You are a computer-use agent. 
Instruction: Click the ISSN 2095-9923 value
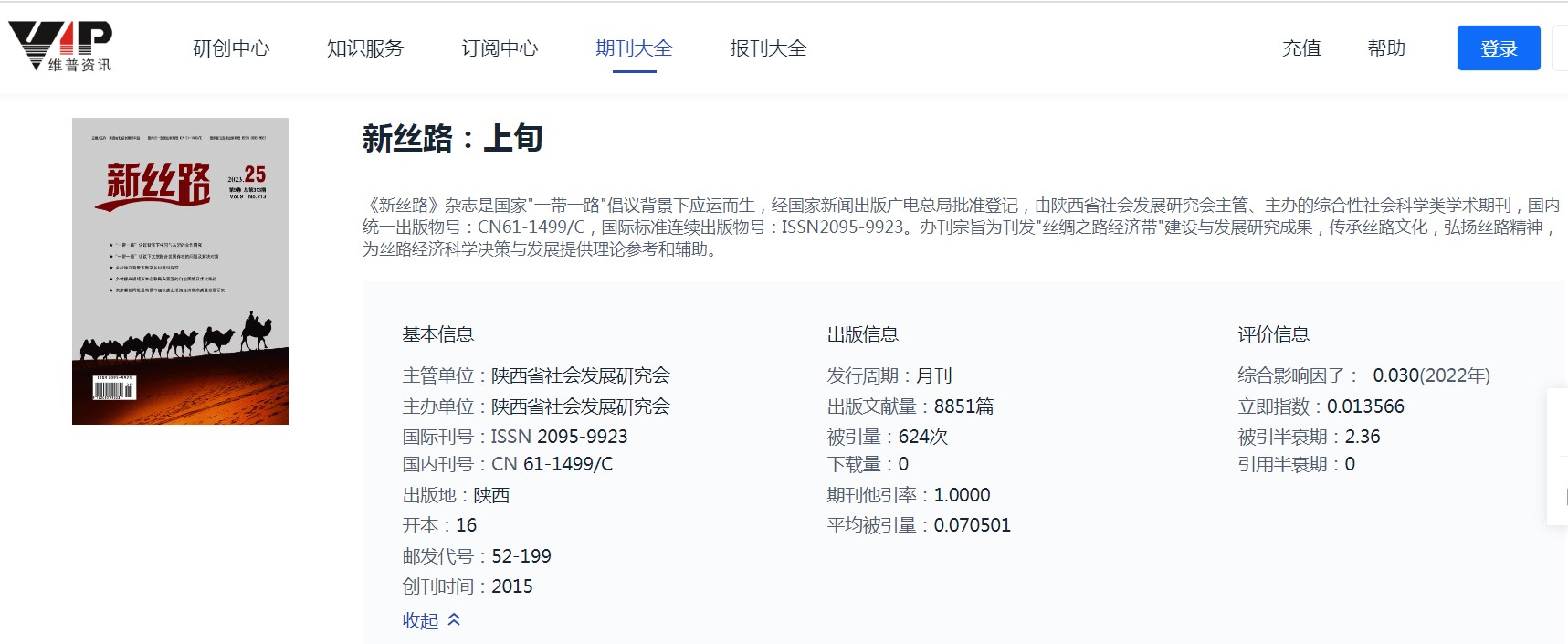click(x=560, y=437)
